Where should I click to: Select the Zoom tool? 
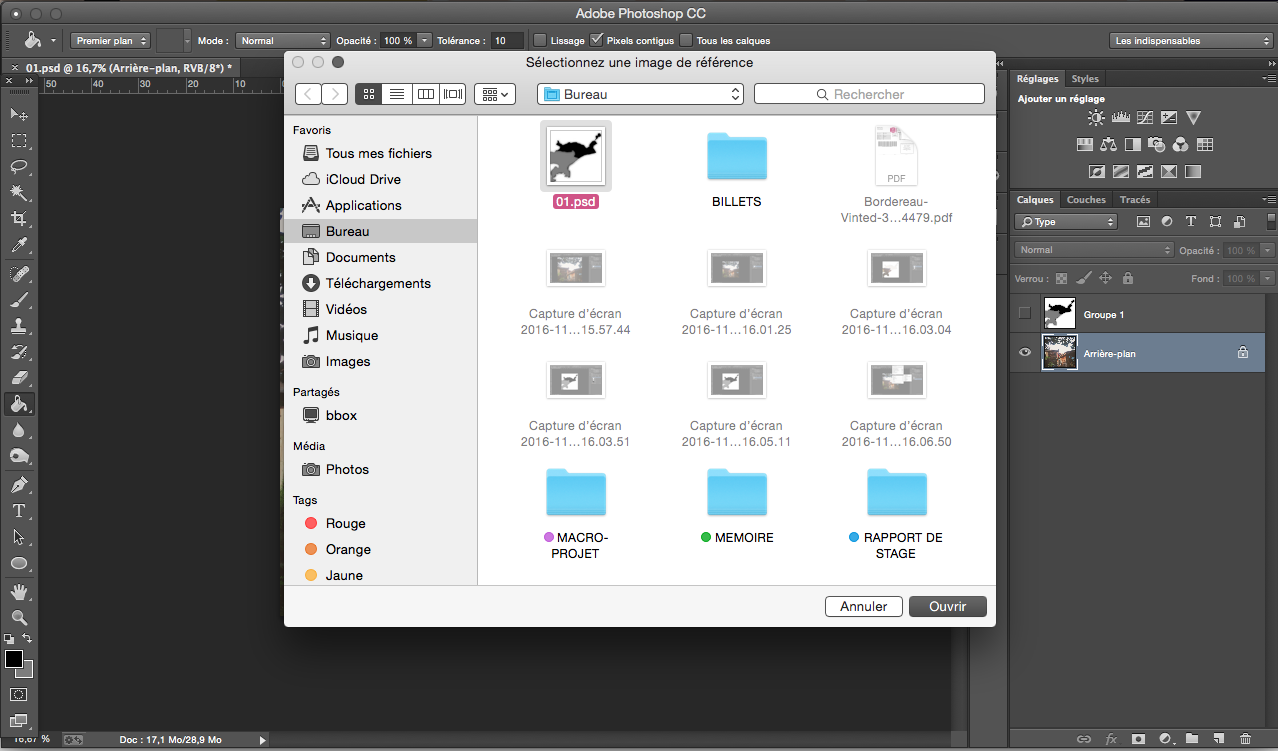coord(18,617)
